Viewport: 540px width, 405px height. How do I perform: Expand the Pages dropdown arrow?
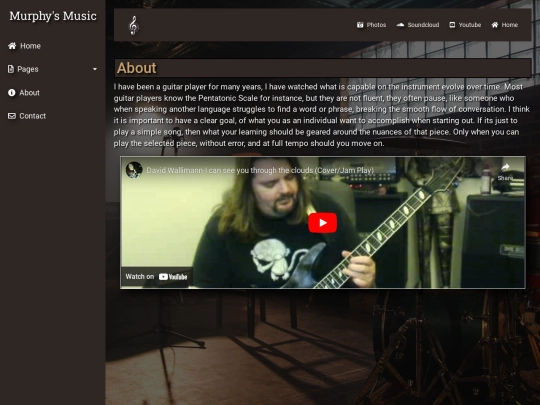[95, 69]
